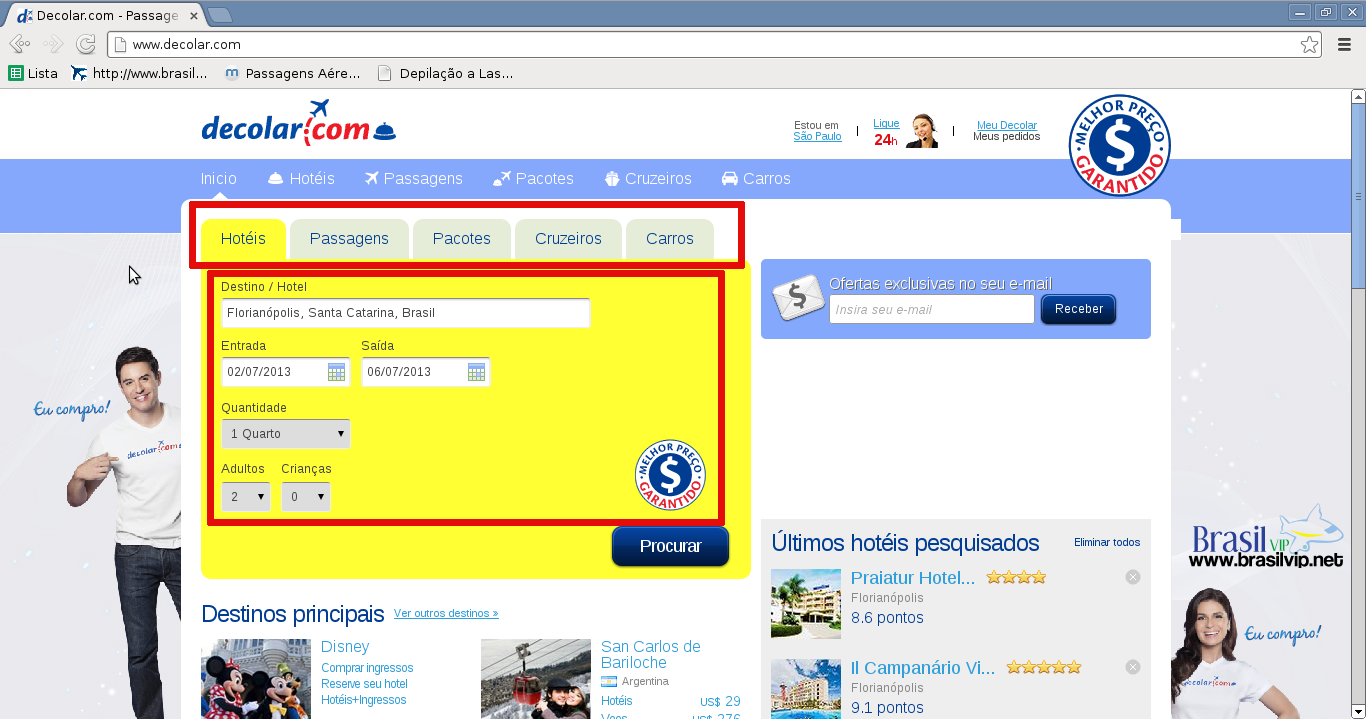The height and width of the screenshot is (720, 1366).
Task: Open San Carlos de Bariloche destination
Action: pos(651,655)
